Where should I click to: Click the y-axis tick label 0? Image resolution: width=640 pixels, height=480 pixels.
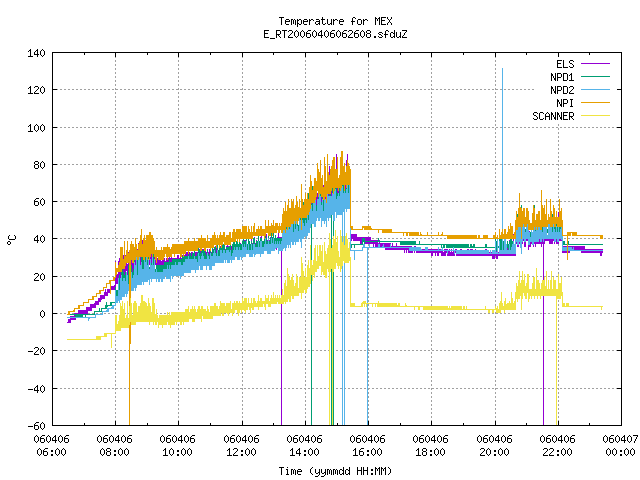tap(42, 314)
